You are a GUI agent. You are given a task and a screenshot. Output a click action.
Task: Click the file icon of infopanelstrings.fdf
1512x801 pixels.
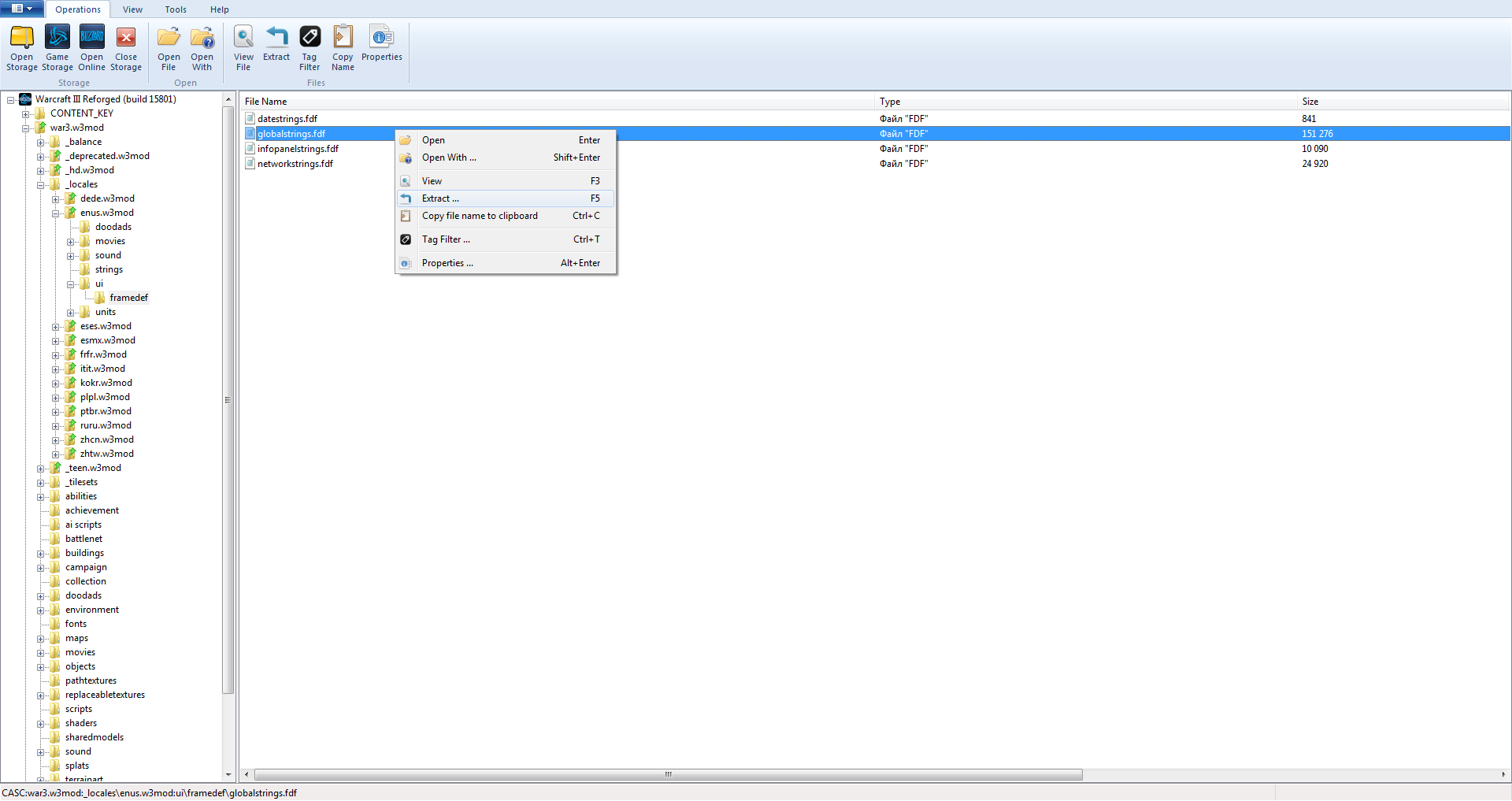pos(250,149)
